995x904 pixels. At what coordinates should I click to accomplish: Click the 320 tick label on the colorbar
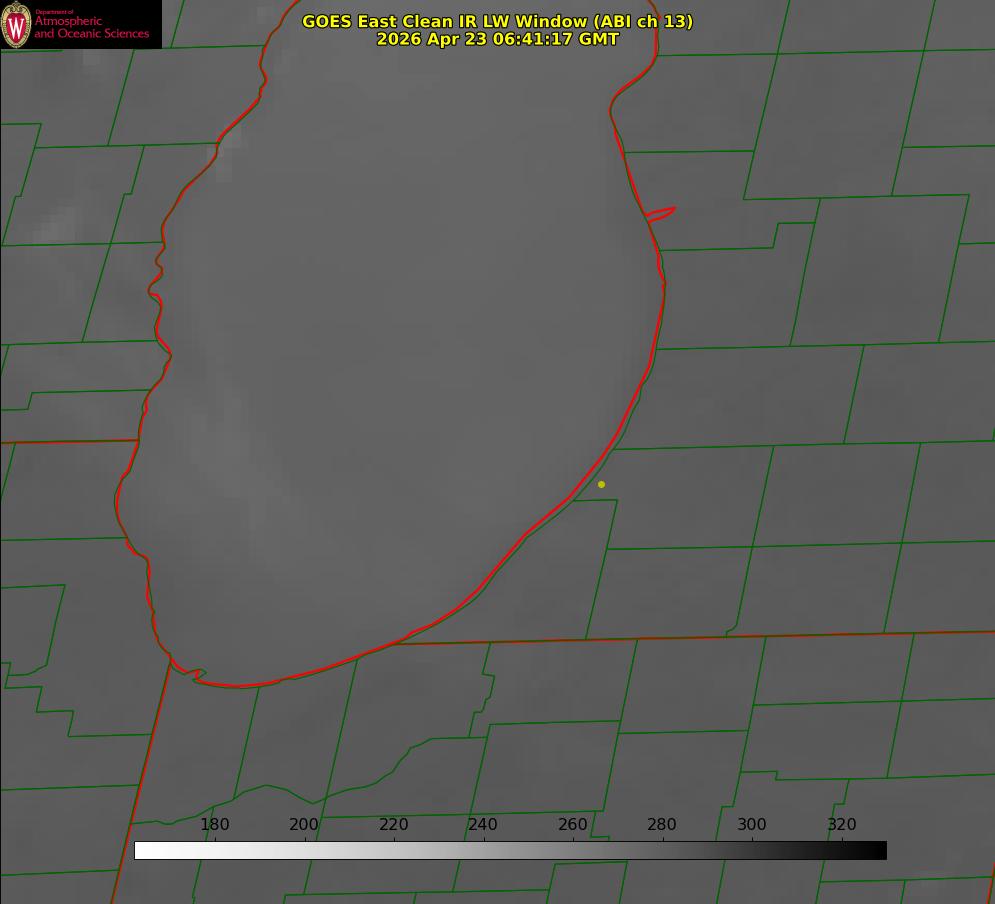842,824
